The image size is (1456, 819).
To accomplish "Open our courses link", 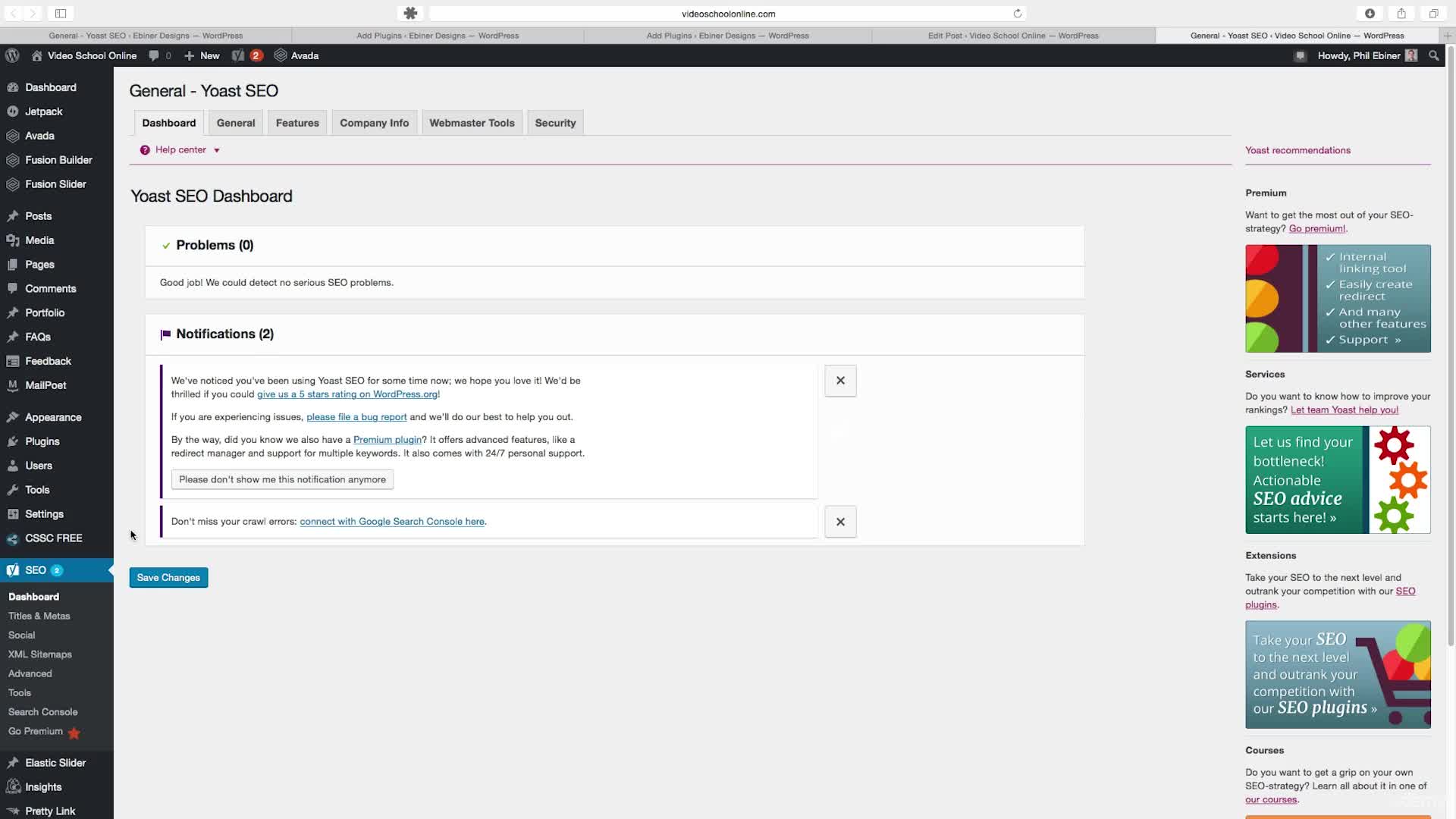I will pos(1271,800).
